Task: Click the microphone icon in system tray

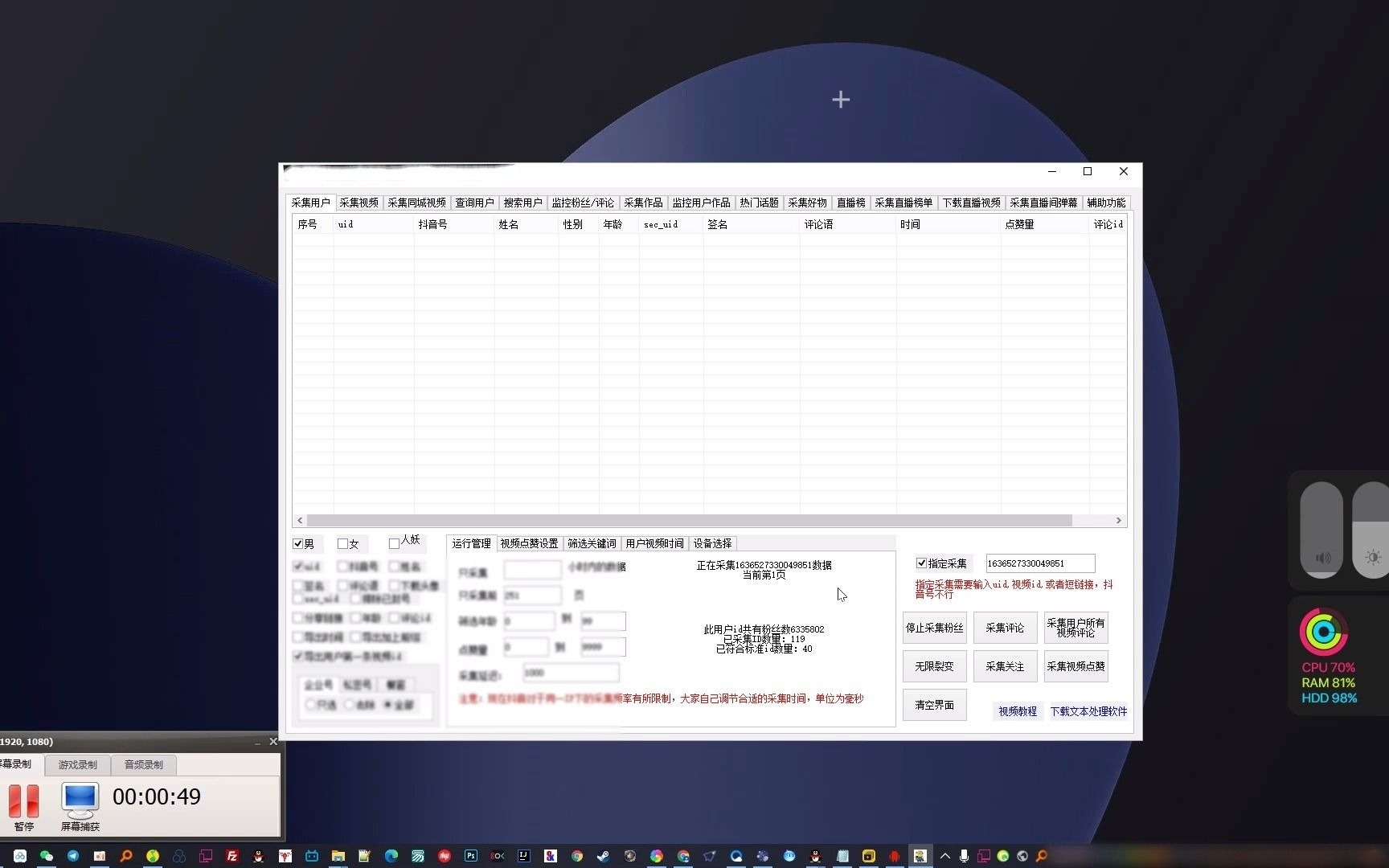Action: point(964,856)
